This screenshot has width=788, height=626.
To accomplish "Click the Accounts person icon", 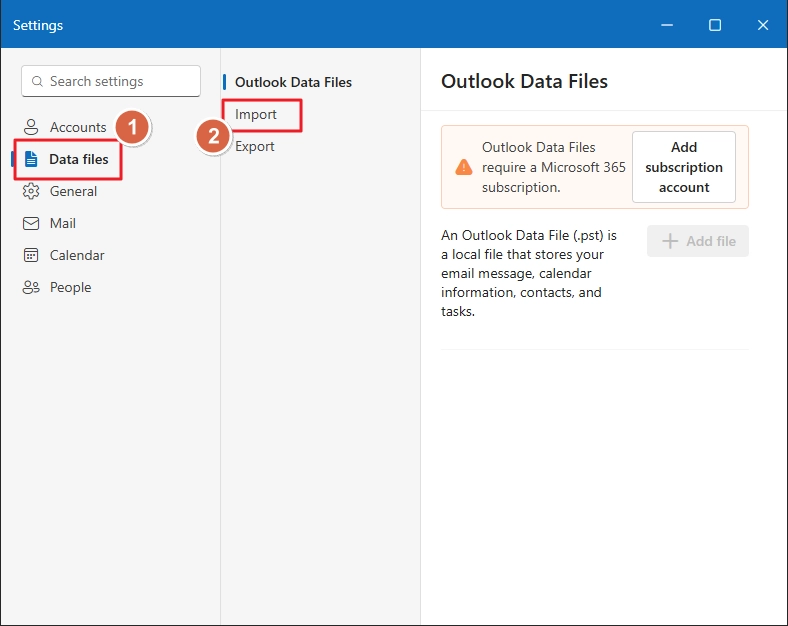I will point(31,127).
